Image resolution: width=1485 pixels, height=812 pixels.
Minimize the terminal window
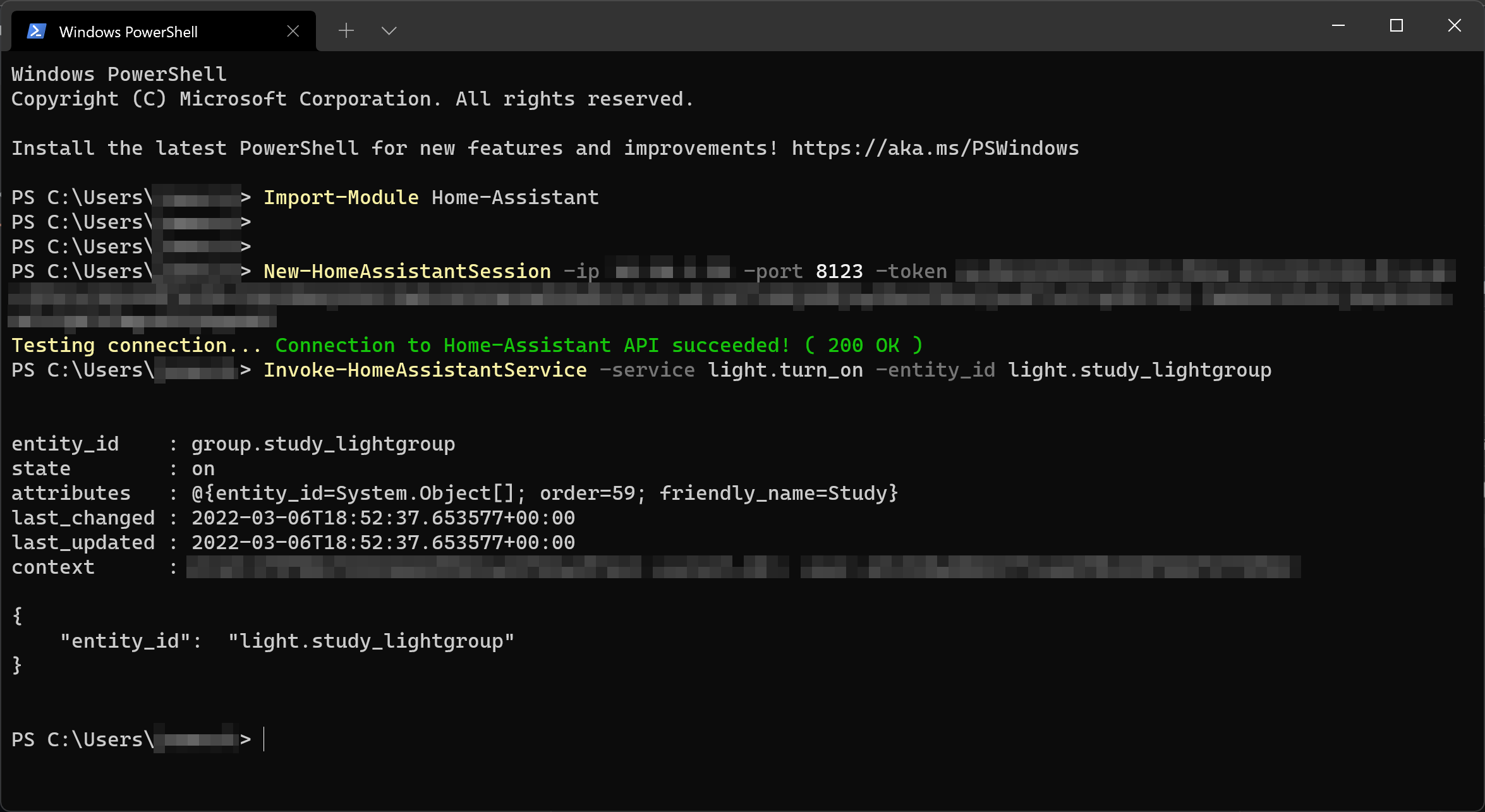[1338, 25]
